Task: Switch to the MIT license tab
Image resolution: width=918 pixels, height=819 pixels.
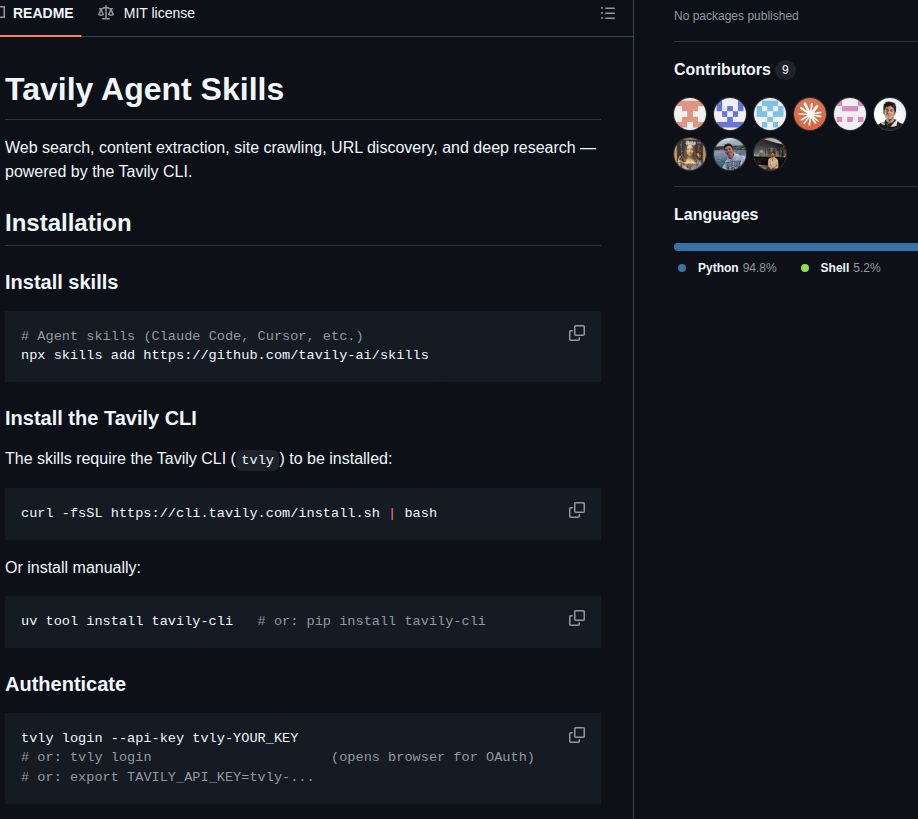Action: click(146, 13)
